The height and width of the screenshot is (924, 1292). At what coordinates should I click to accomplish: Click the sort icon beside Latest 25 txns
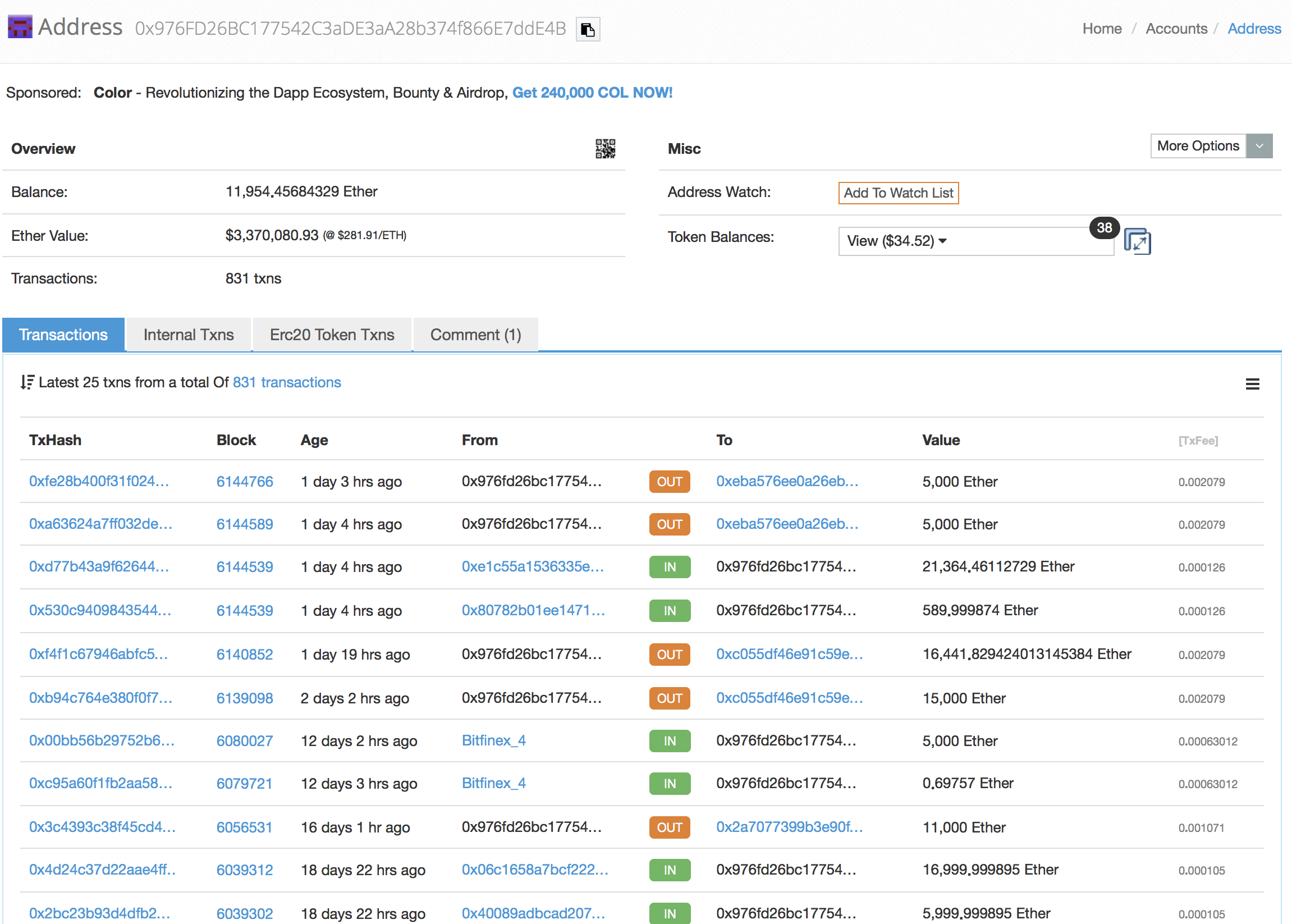[28, 382]
